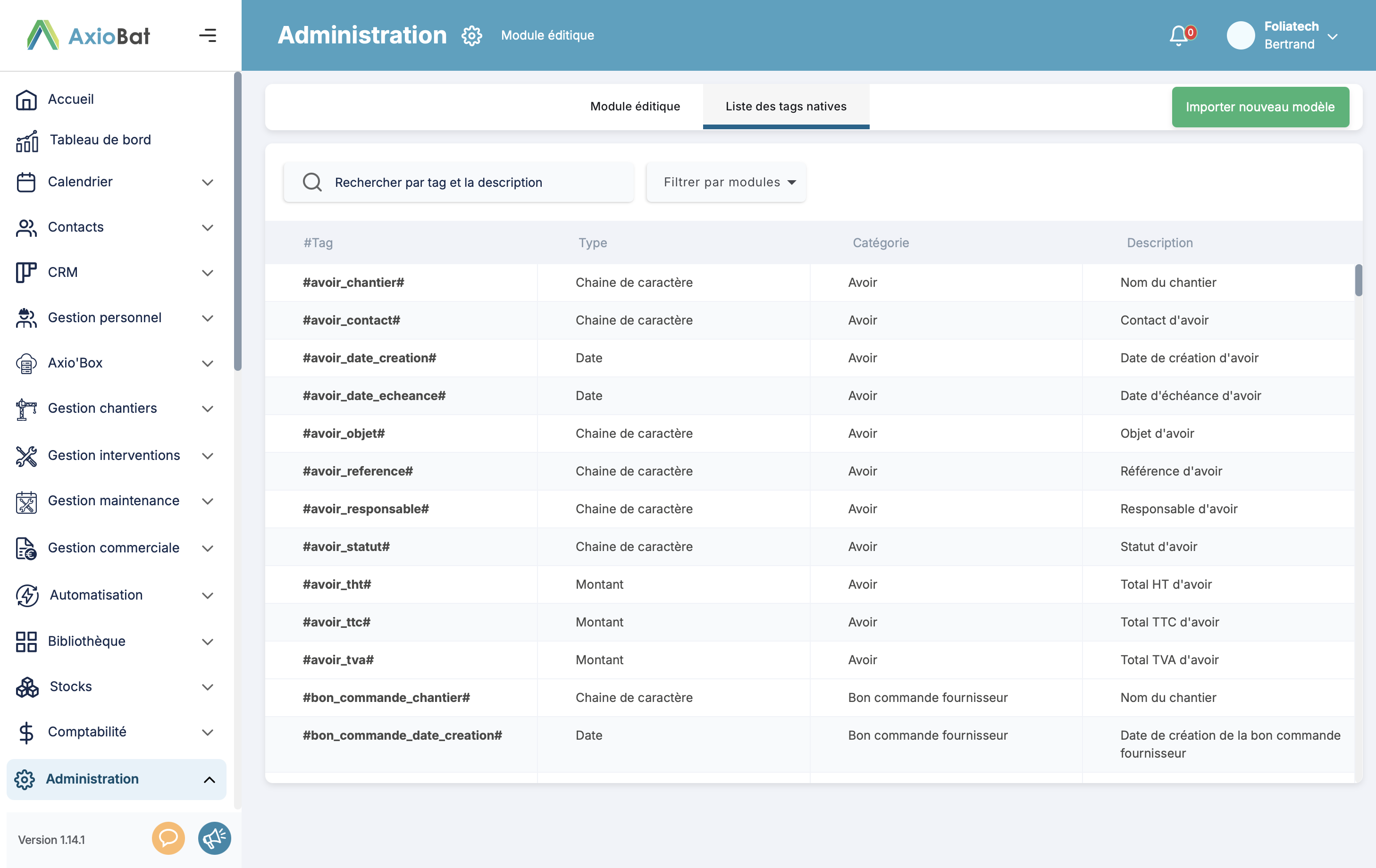The width and height of the screenshot is (1376, 868).
Task: Focus the Rechercher par tag search field
Action: [x=459, y=182]
